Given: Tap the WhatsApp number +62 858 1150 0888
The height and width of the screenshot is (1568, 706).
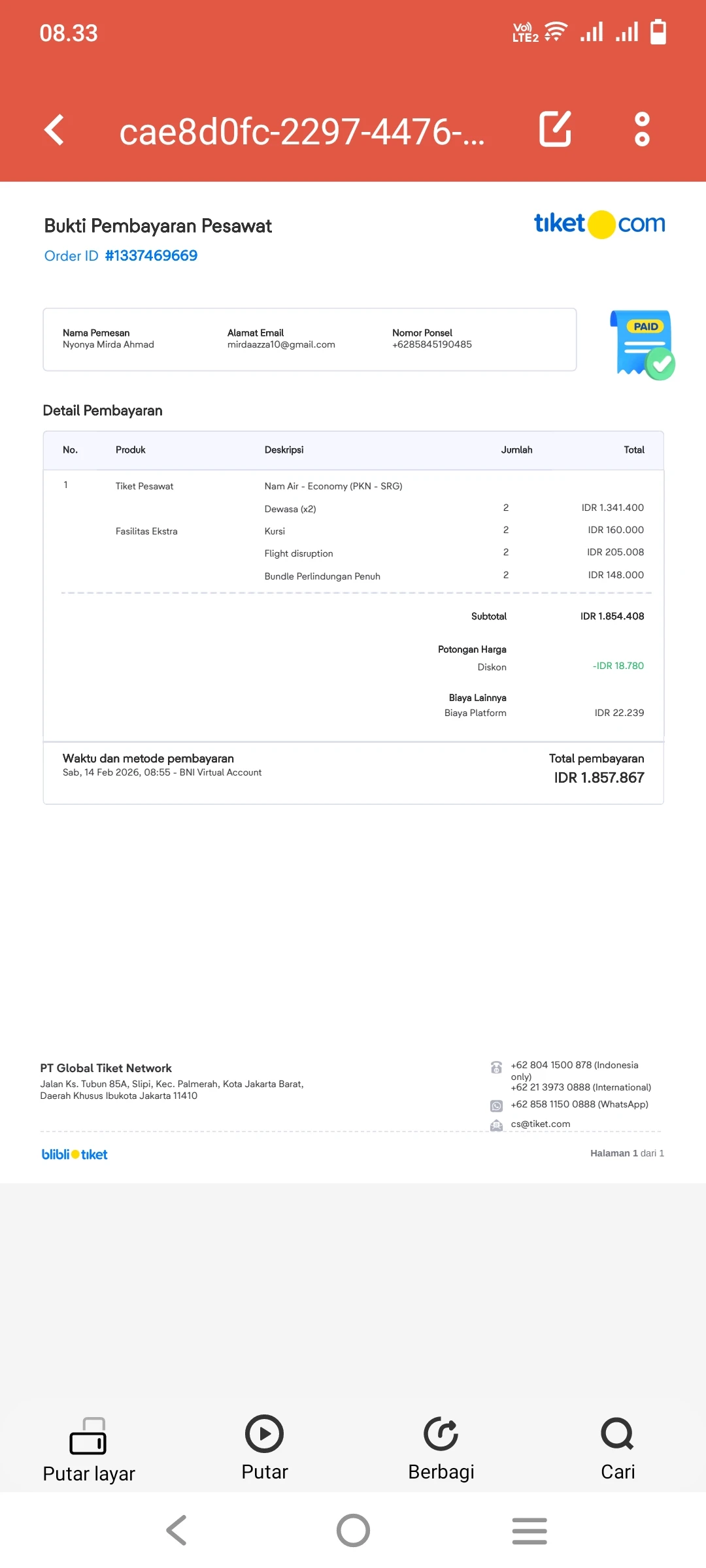Looking at the screenshot, I should click(579, 1104).
